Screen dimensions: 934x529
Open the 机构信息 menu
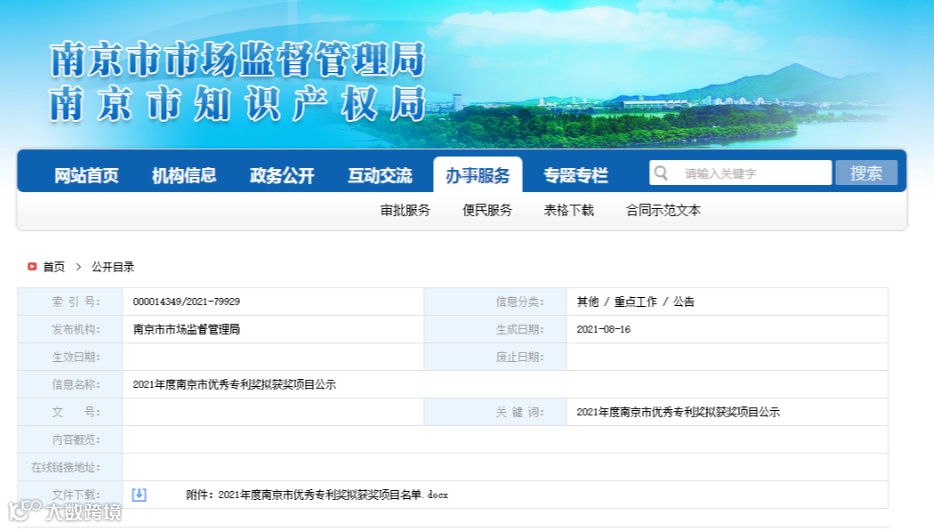(x=184, y=175)
